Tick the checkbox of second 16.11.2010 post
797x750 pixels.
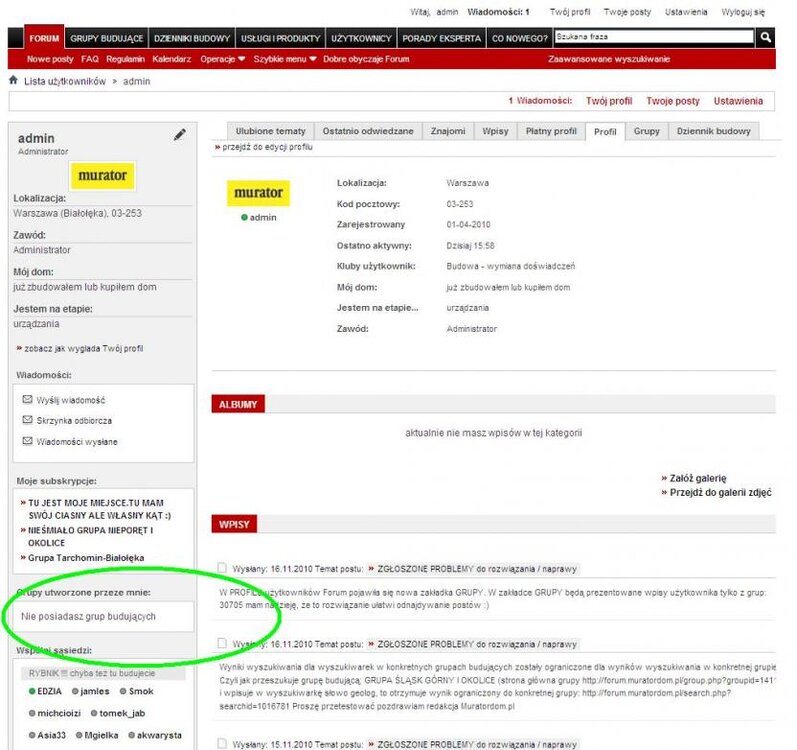click(x=222, y=644)
